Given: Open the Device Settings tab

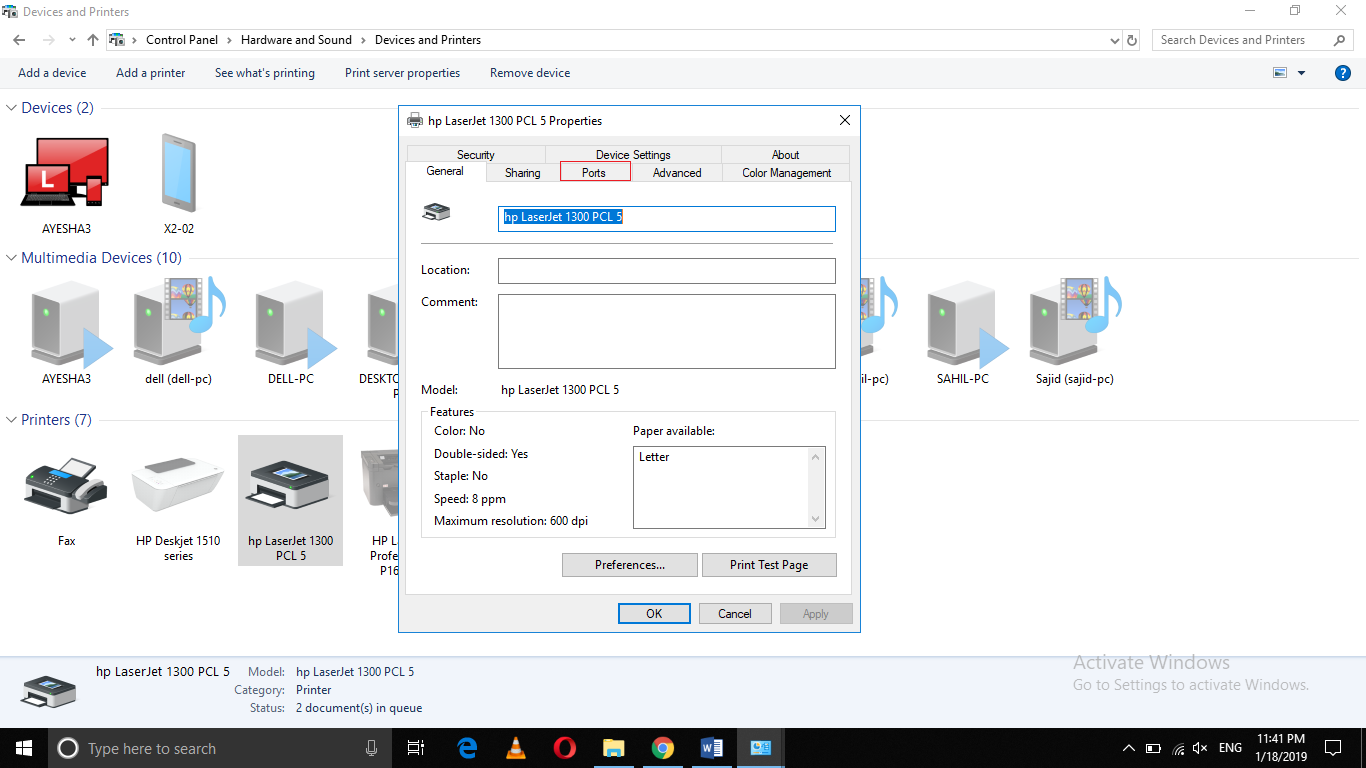Looking at the screenshot, I should (x=632, y=154).
